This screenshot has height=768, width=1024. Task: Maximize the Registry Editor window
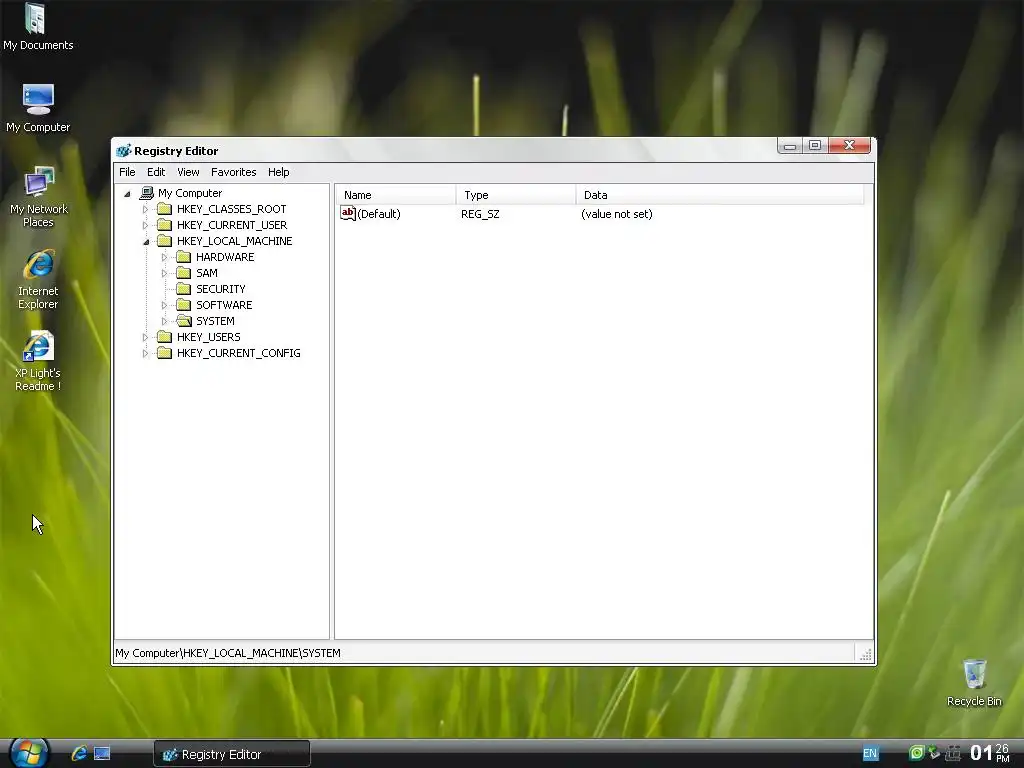pyautogui.click(x=815, y=146)
